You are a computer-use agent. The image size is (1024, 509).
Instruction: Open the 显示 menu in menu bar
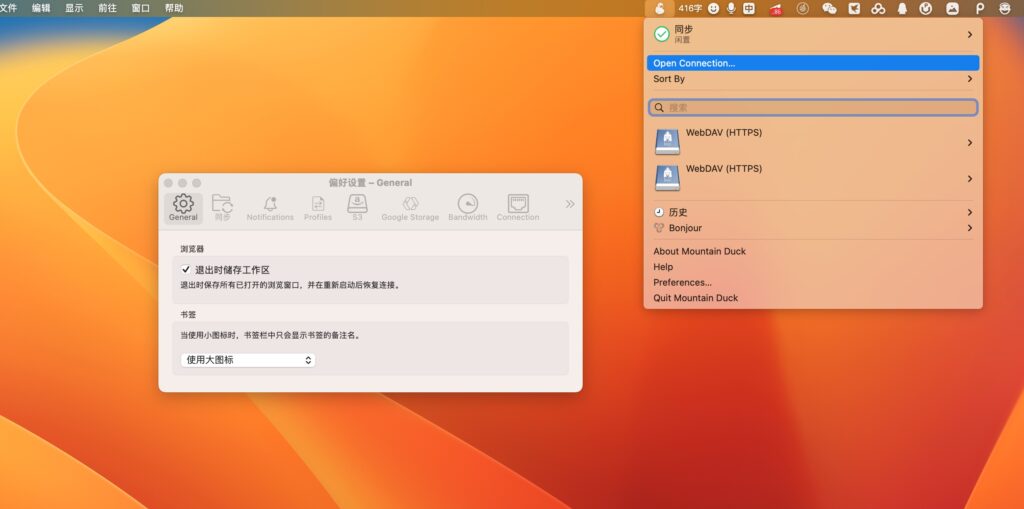point(74,8)
